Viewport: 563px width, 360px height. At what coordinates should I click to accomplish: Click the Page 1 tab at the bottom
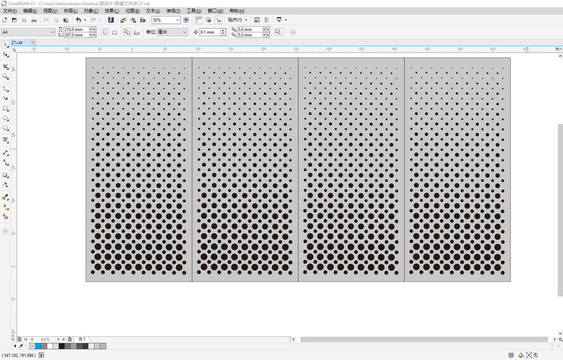click(x=82, y=339)
